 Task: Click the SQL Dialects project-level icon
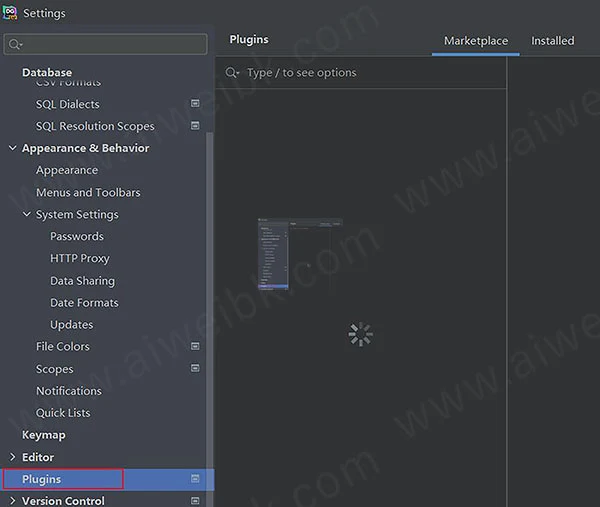pyautogui.click(x=195, y=104)
